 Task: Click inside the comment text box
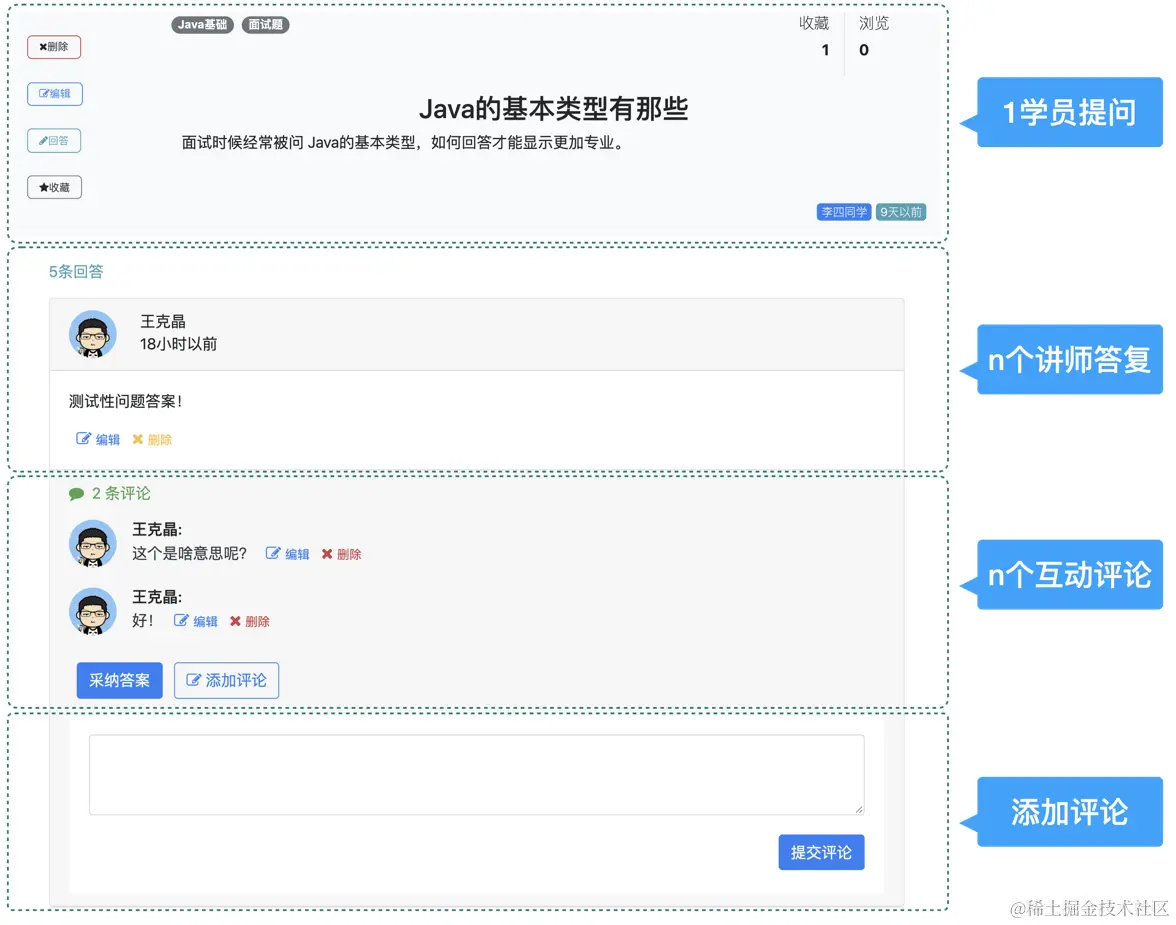[x=476, y=774]
